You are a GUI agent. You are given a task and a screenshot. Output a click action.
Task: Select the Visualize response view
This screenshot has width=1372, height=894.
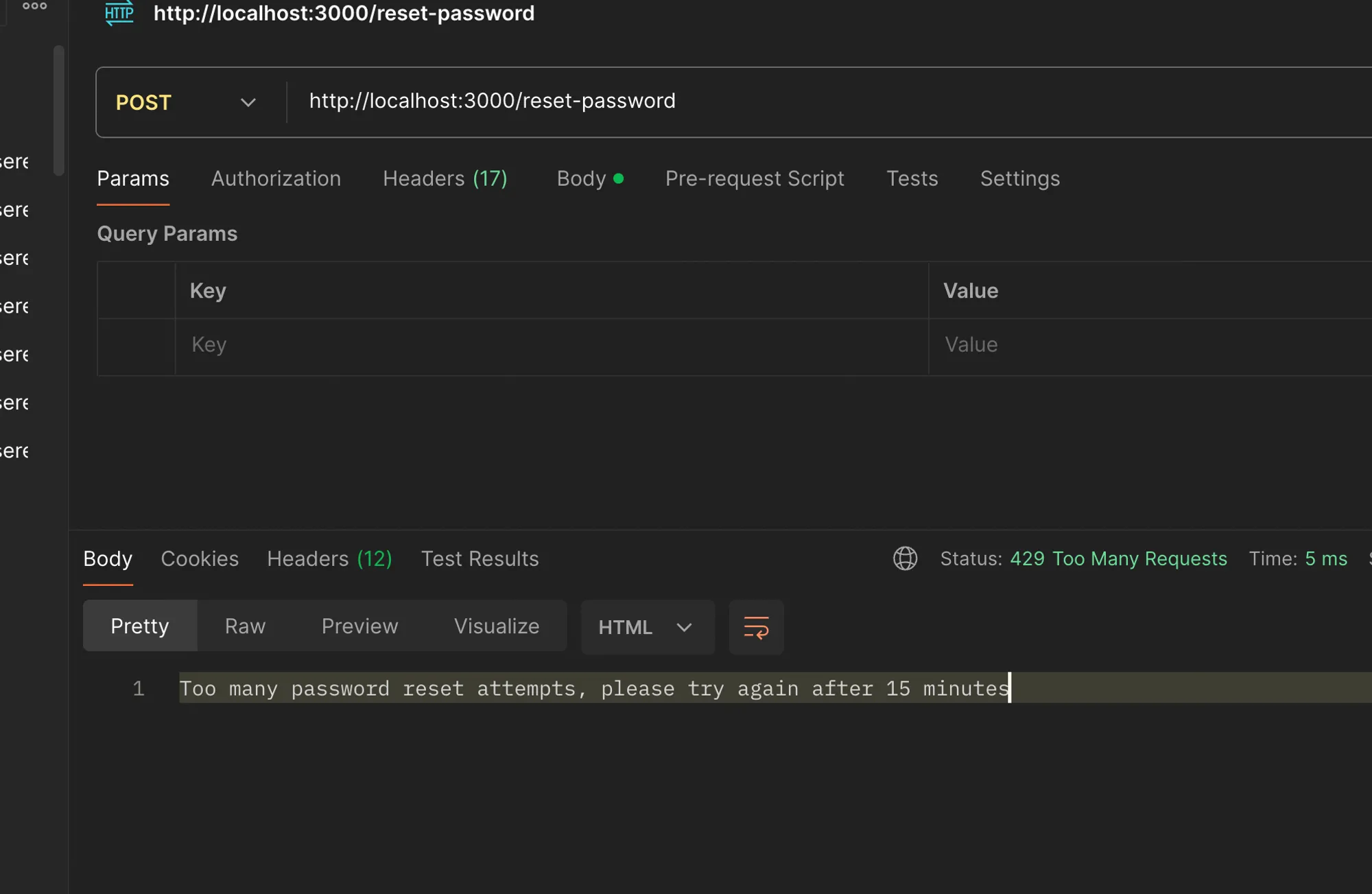click(x=496, y=626)
